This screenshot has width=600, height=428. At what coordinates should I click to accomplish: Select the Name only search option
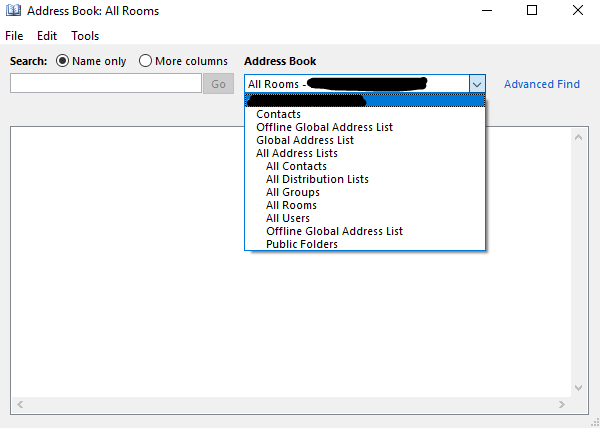point(91,61)
